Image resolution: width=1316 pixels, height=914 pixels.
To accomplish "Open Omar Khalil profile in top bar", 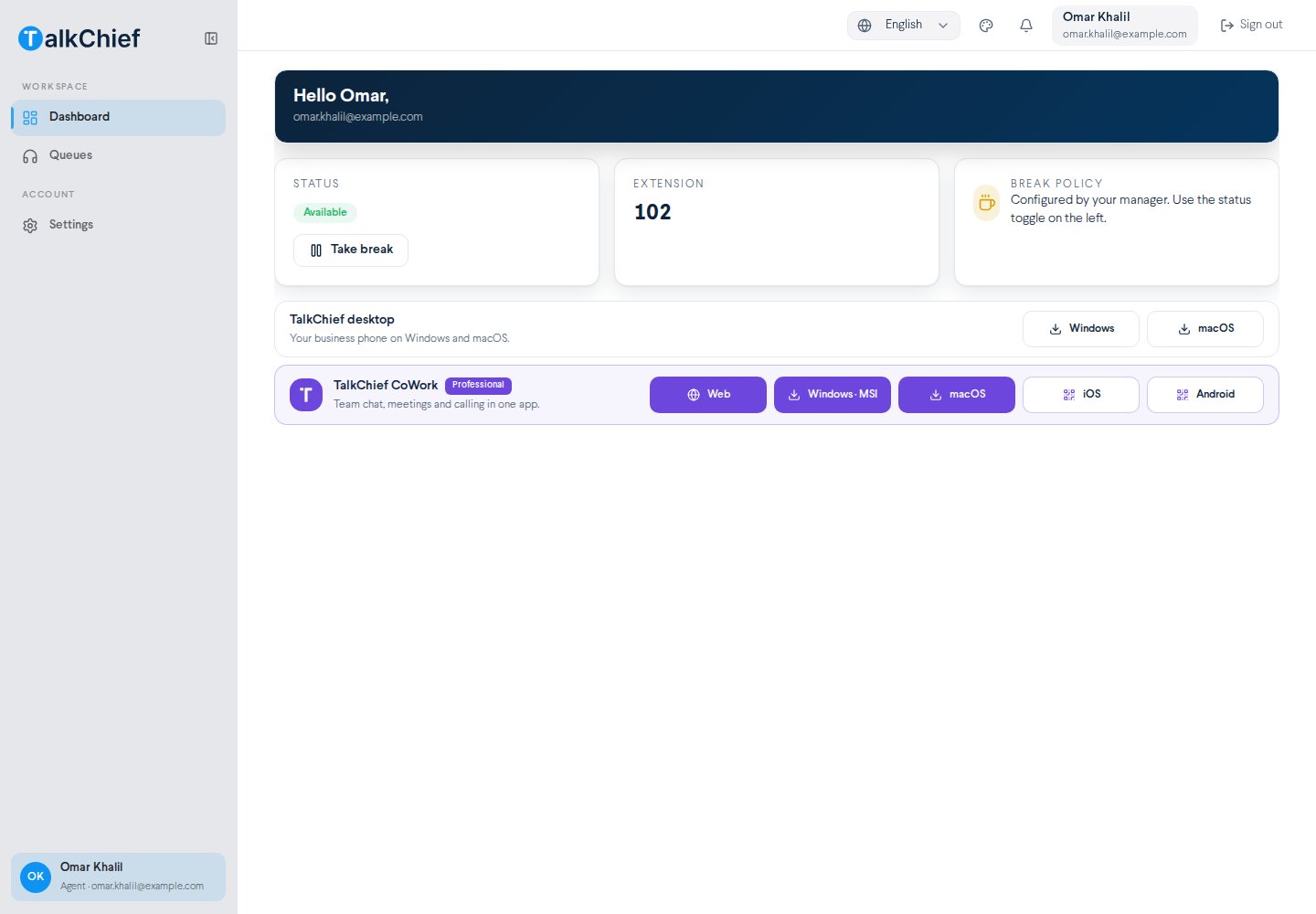I will pos(1125,26).
